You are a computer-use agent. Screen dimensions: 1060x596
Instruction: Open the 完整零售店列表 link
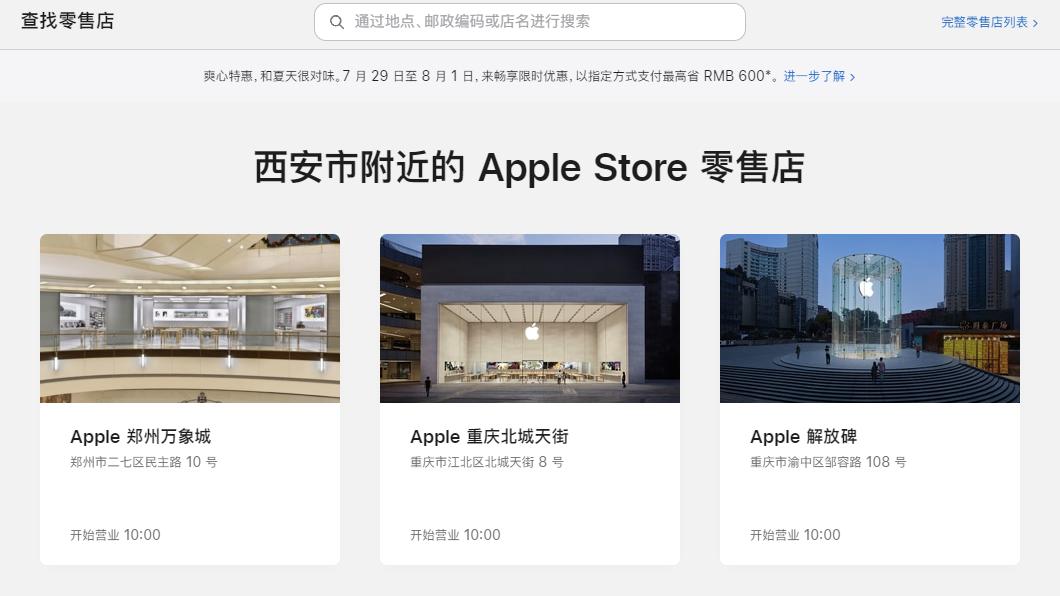(984, 22)
